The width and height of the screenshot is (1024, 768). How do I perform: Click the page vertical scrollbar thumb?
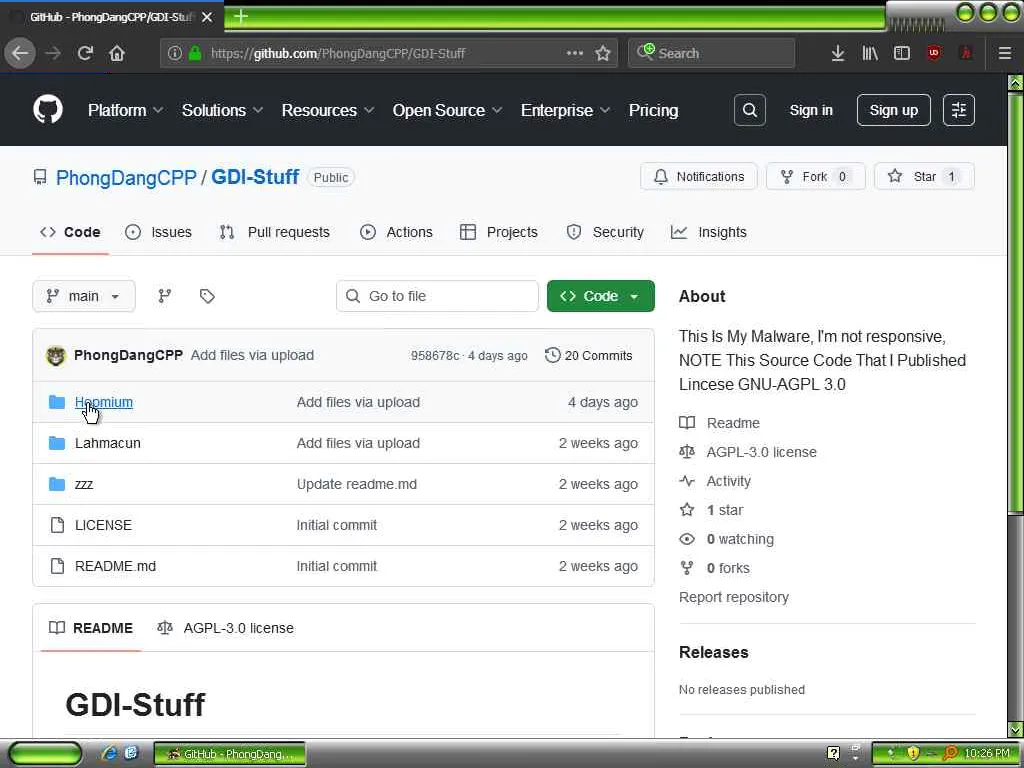coord(1015,304)
